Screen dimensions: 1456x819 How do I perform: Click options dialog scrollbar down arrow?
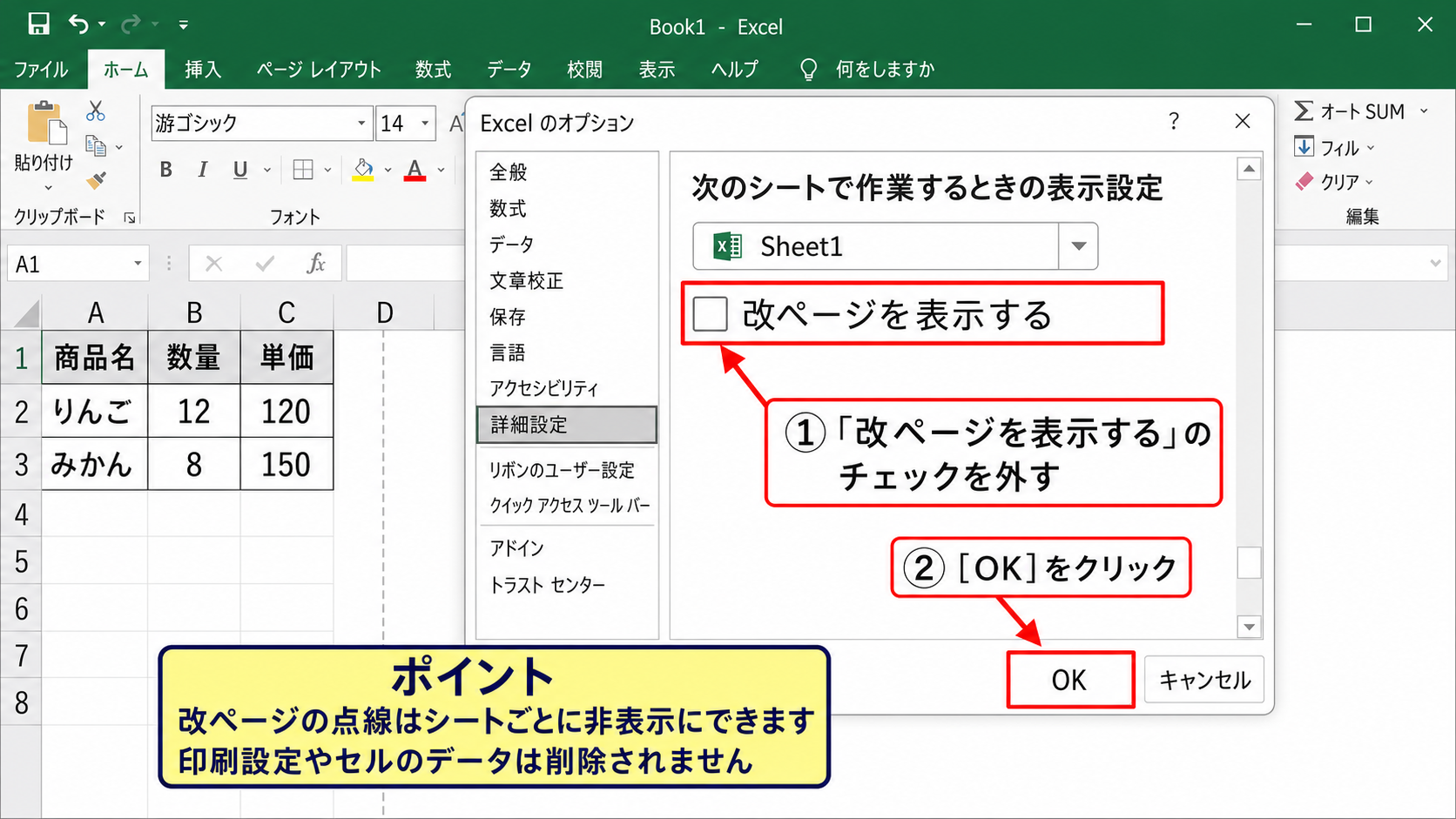coord(1249,627)
